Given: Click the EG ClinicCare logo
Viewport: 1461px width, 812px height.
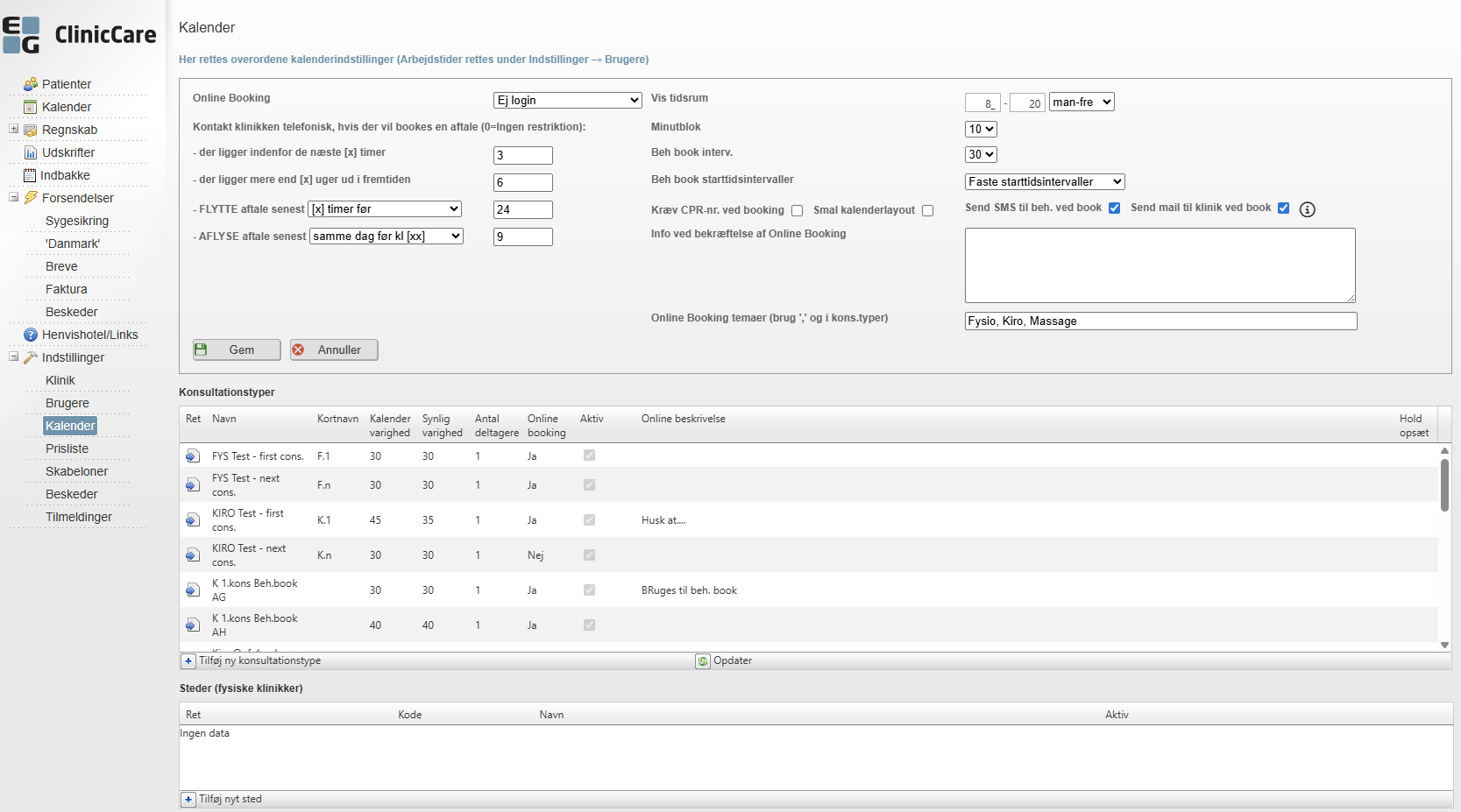Looking at the screenshot, I should [80, 35].
